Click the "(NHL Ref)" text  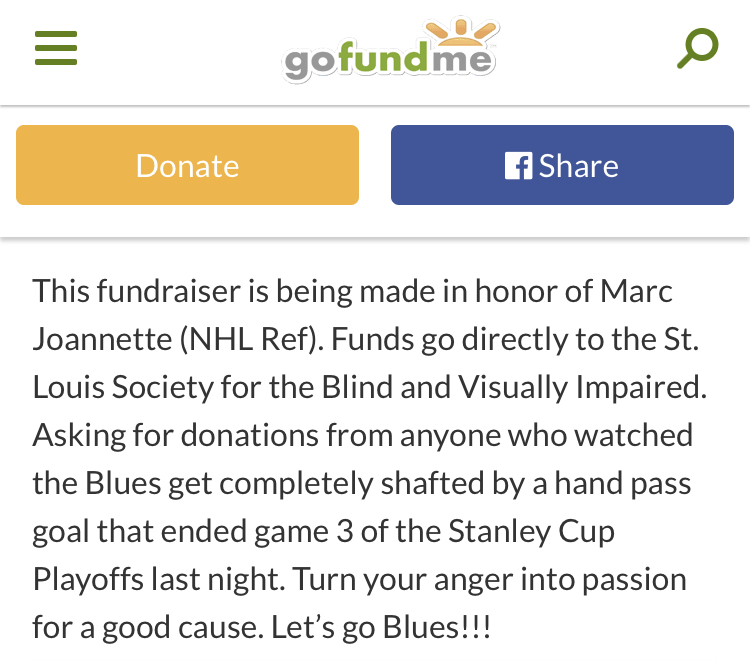point(250,340)
